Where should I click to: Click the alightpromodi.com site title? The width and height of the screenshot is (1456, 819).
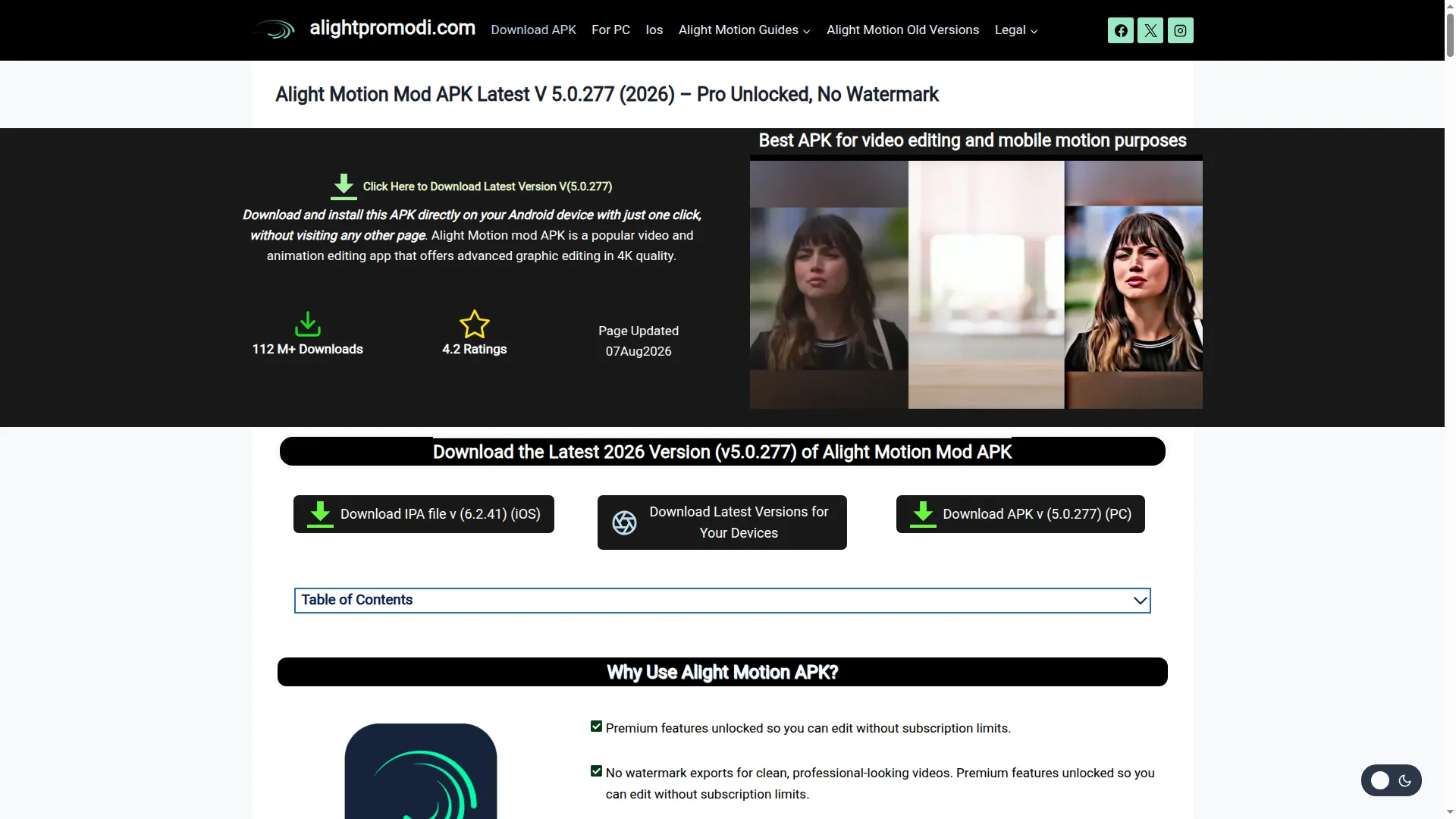click(x=392, y=28)
